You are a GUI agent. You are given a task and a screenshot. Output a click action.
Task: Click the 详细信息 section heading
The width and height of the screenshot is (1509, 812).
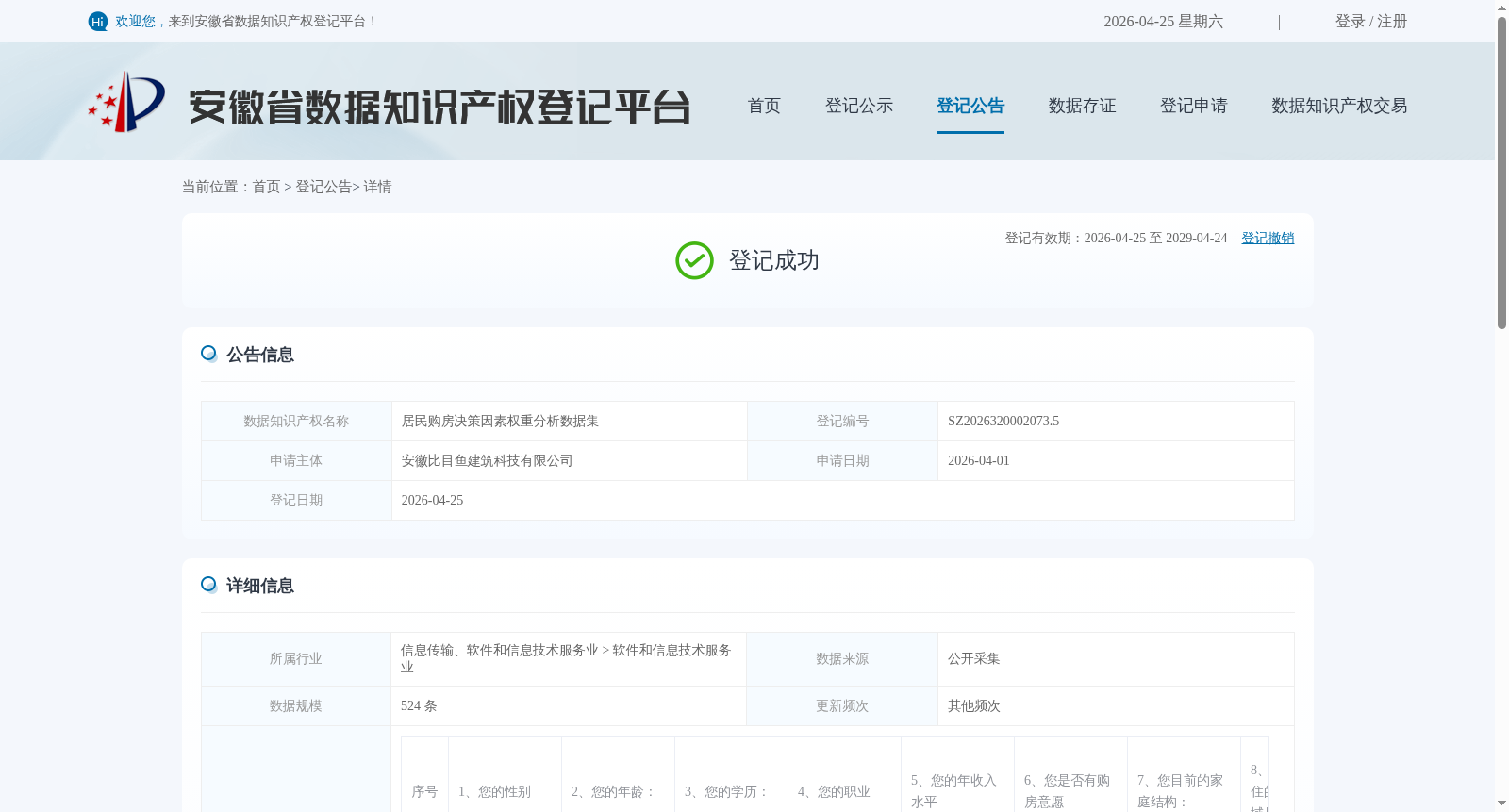pos(260,586)
